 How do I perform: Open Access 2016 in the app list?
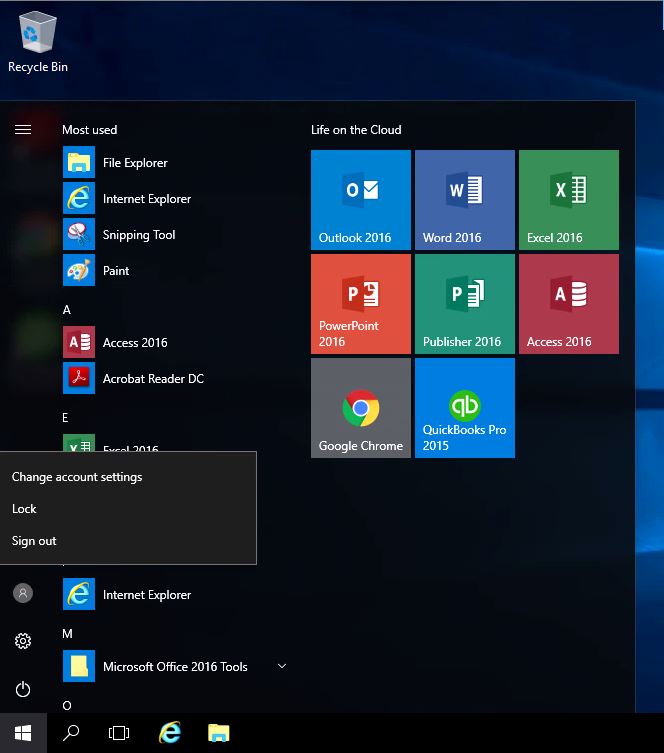point(175,342)
